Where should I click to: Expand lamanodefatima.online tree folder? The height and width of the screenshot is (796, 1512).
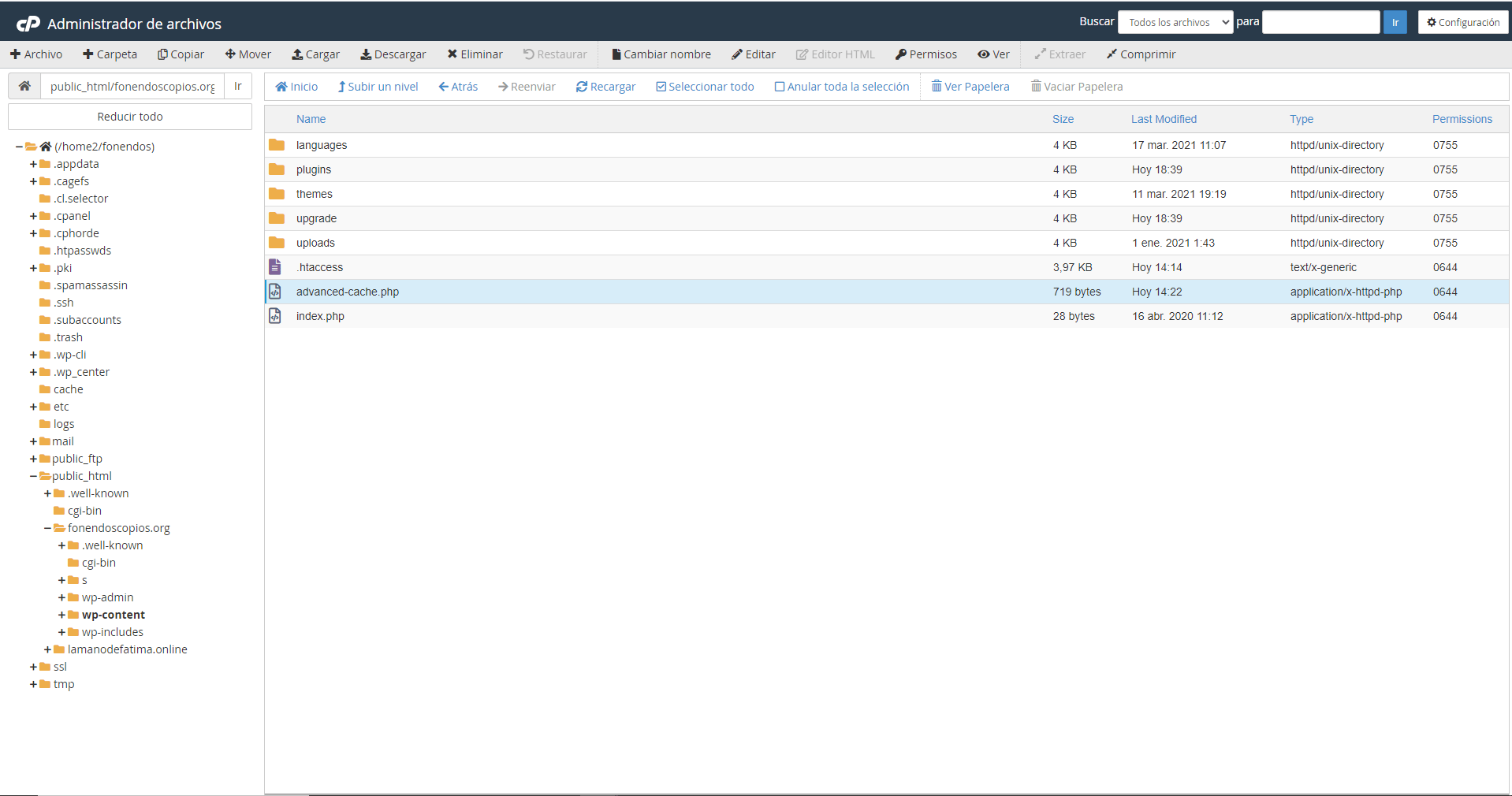pos(47,649)
